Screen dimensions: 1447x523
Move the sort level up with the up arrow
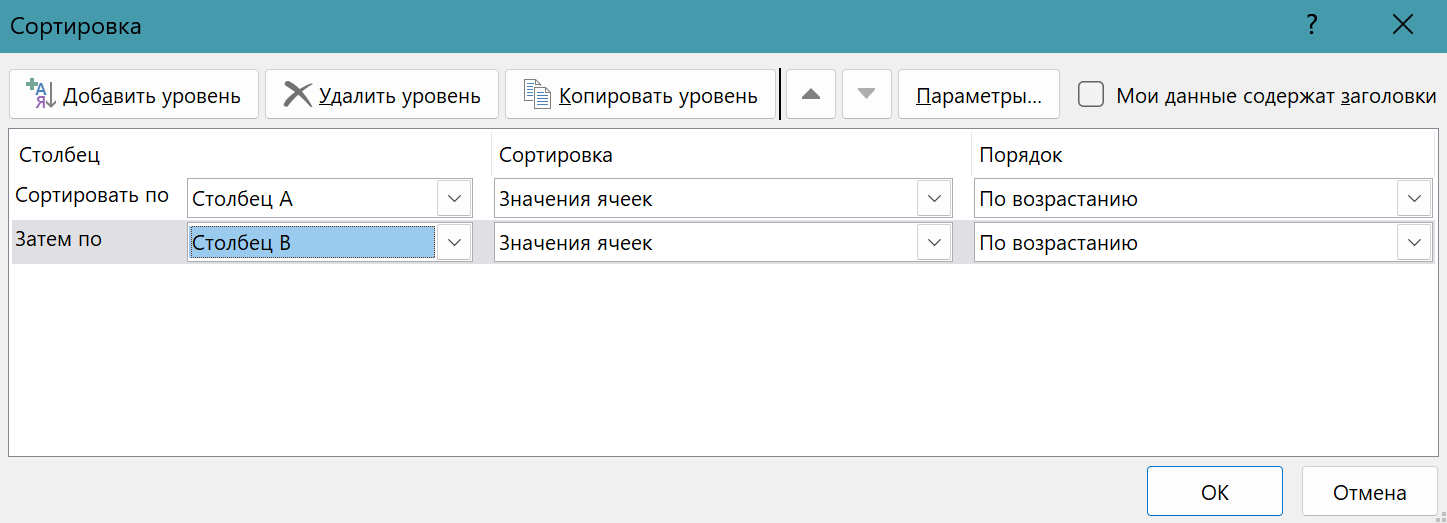point(811,95)
